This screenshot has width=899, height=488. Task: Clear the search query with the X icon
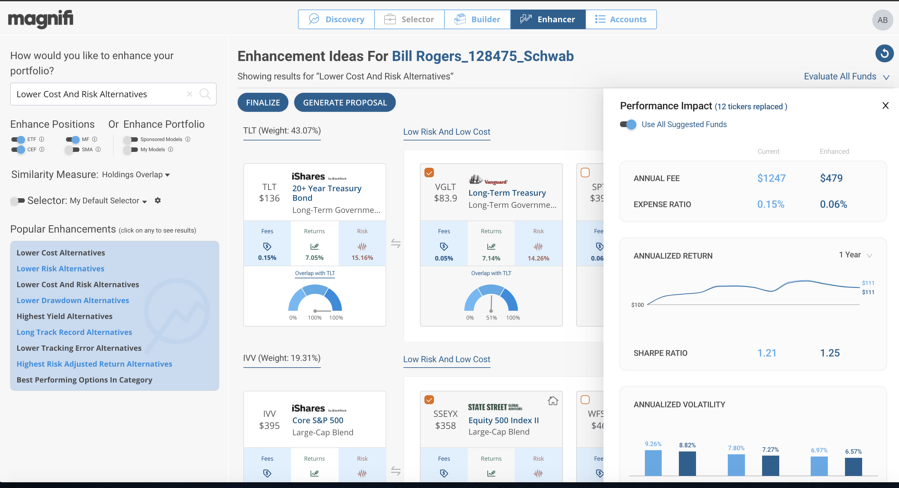pos(189,94)
